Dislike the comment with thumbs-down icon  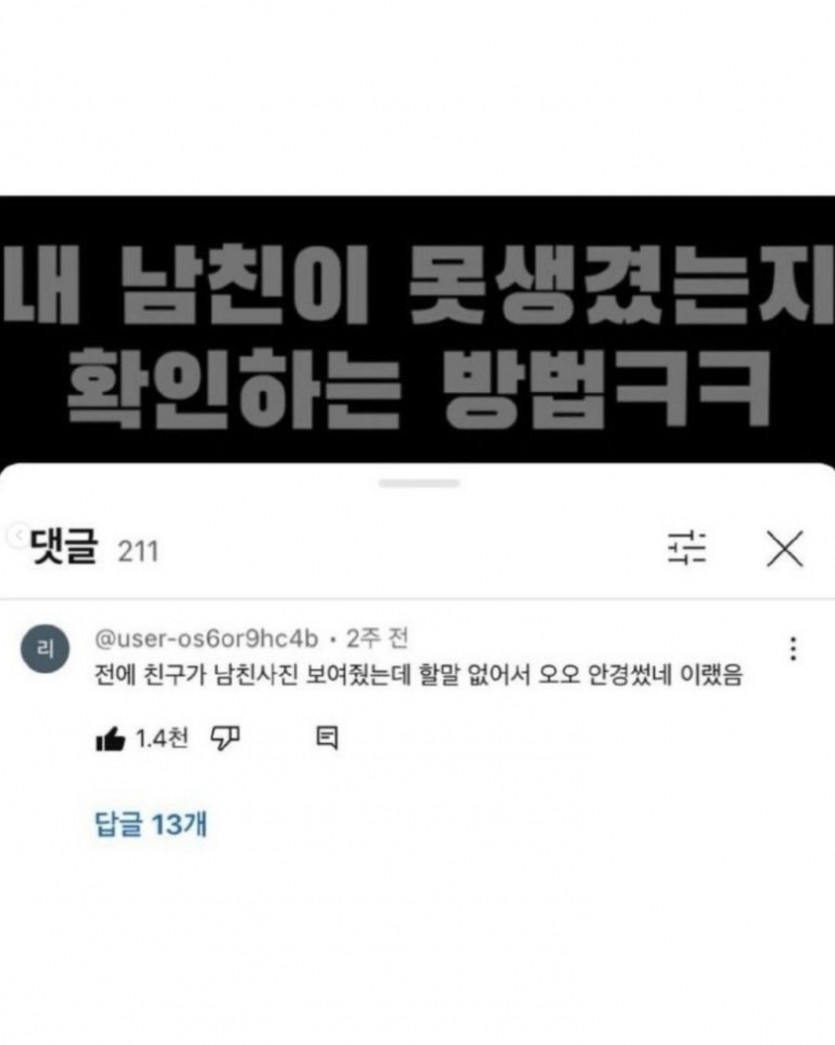[225, 738]
